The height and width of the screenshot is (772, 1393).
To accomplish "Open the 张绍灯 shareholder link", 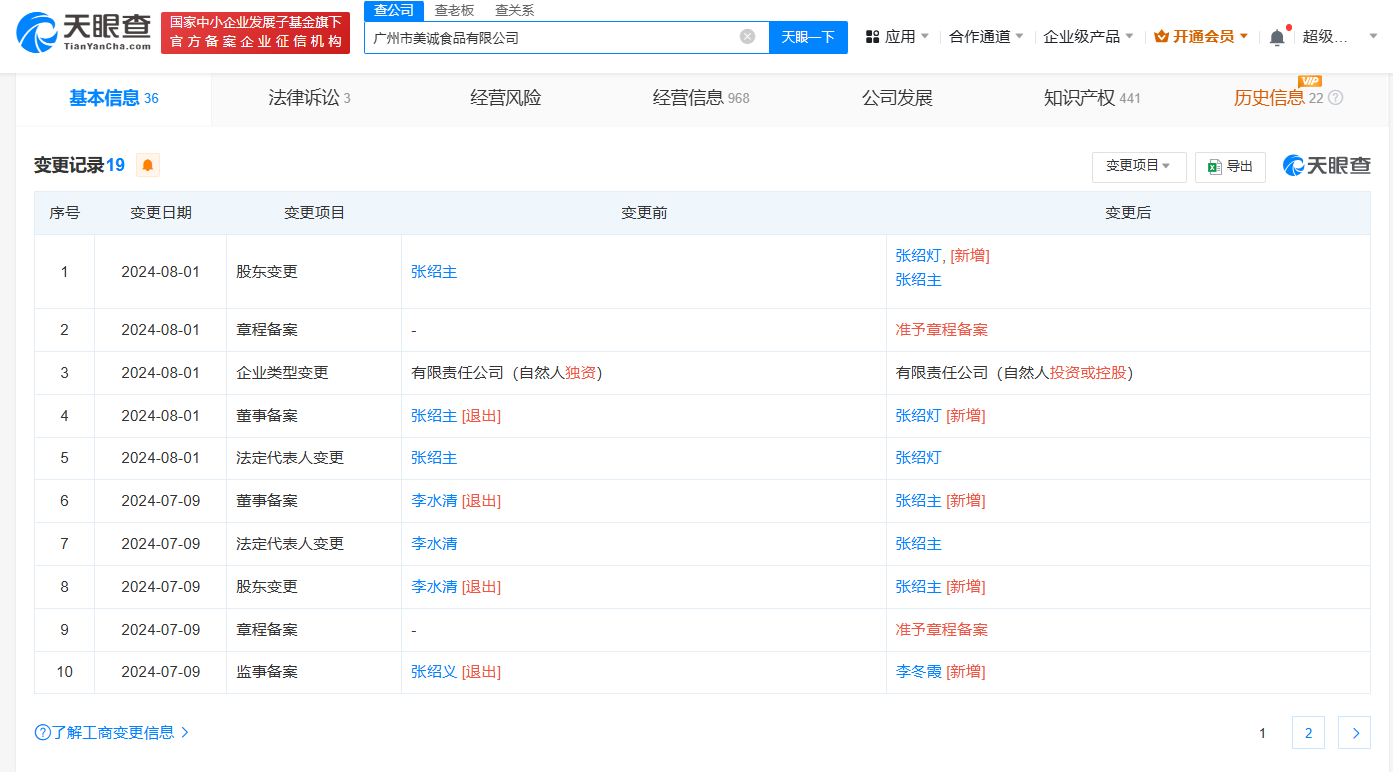I will (x=917, y=255).
